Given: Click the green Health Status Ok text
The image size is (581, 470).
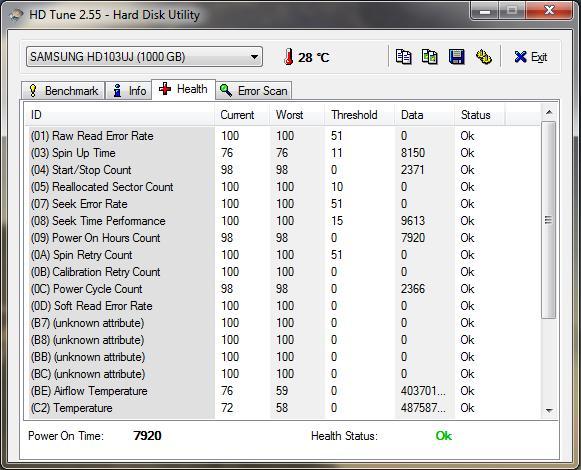Looking at the screenshot, I should pyautogui.click(x=444, y=436).
